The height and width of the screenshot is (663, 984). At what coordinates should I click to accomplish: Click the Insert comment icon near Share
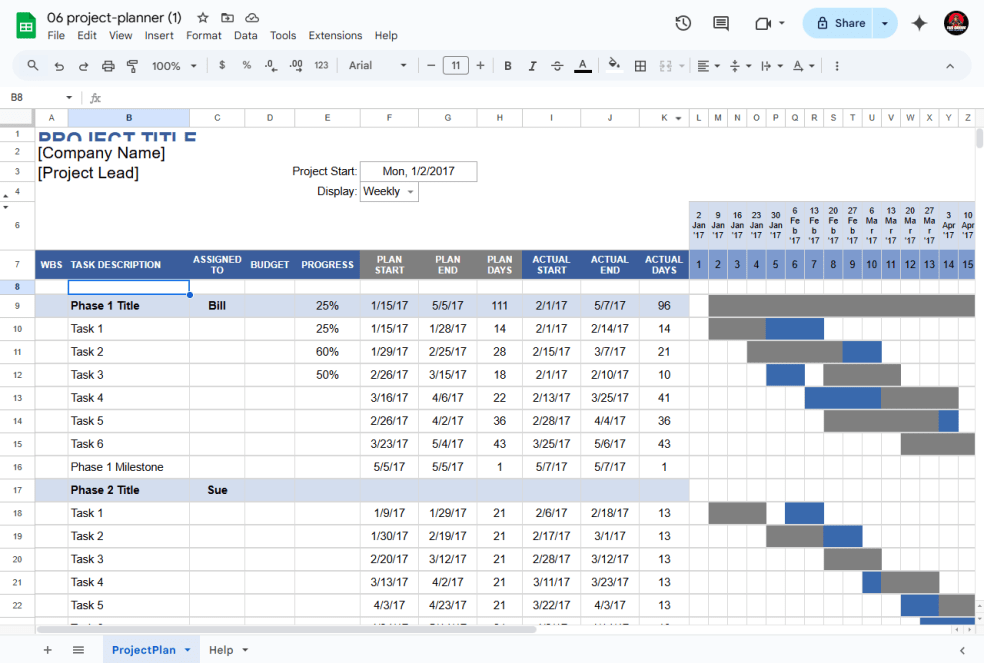point(723,22)
